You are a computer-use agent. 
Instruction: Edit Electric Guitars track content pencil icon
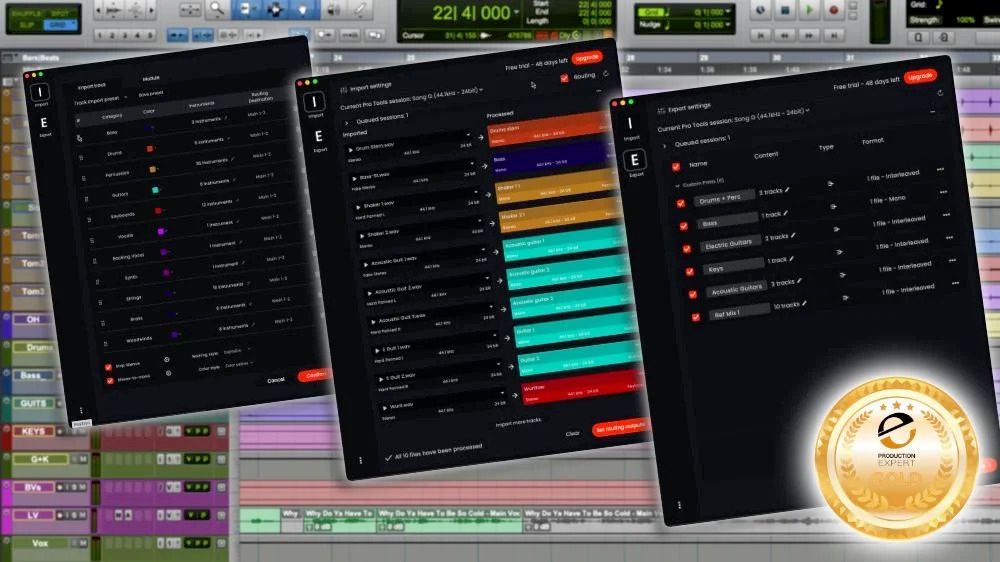[x=793, y=235]
